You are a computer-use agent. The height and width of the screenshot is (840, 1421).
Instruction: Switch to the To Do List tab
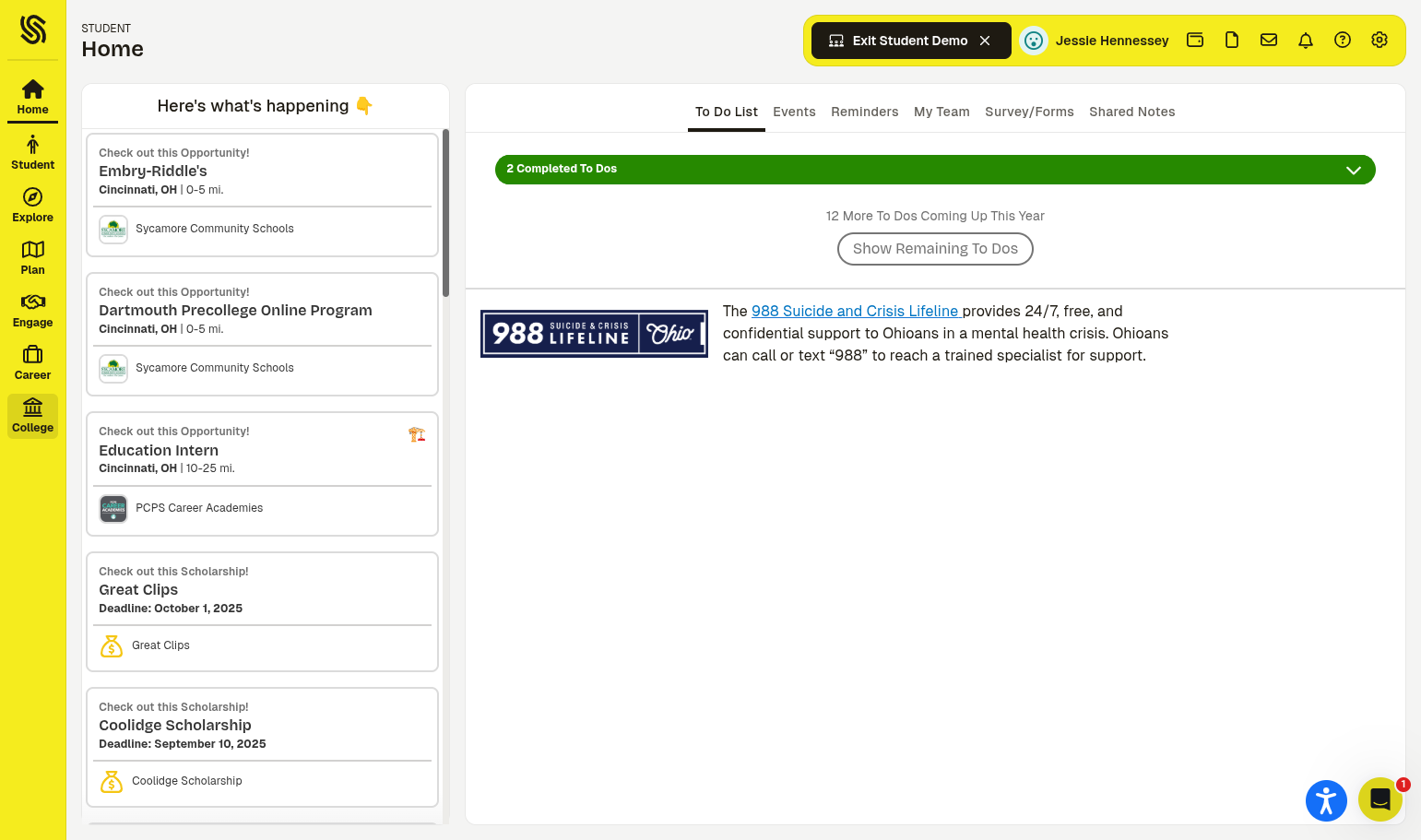pos(727,112)
